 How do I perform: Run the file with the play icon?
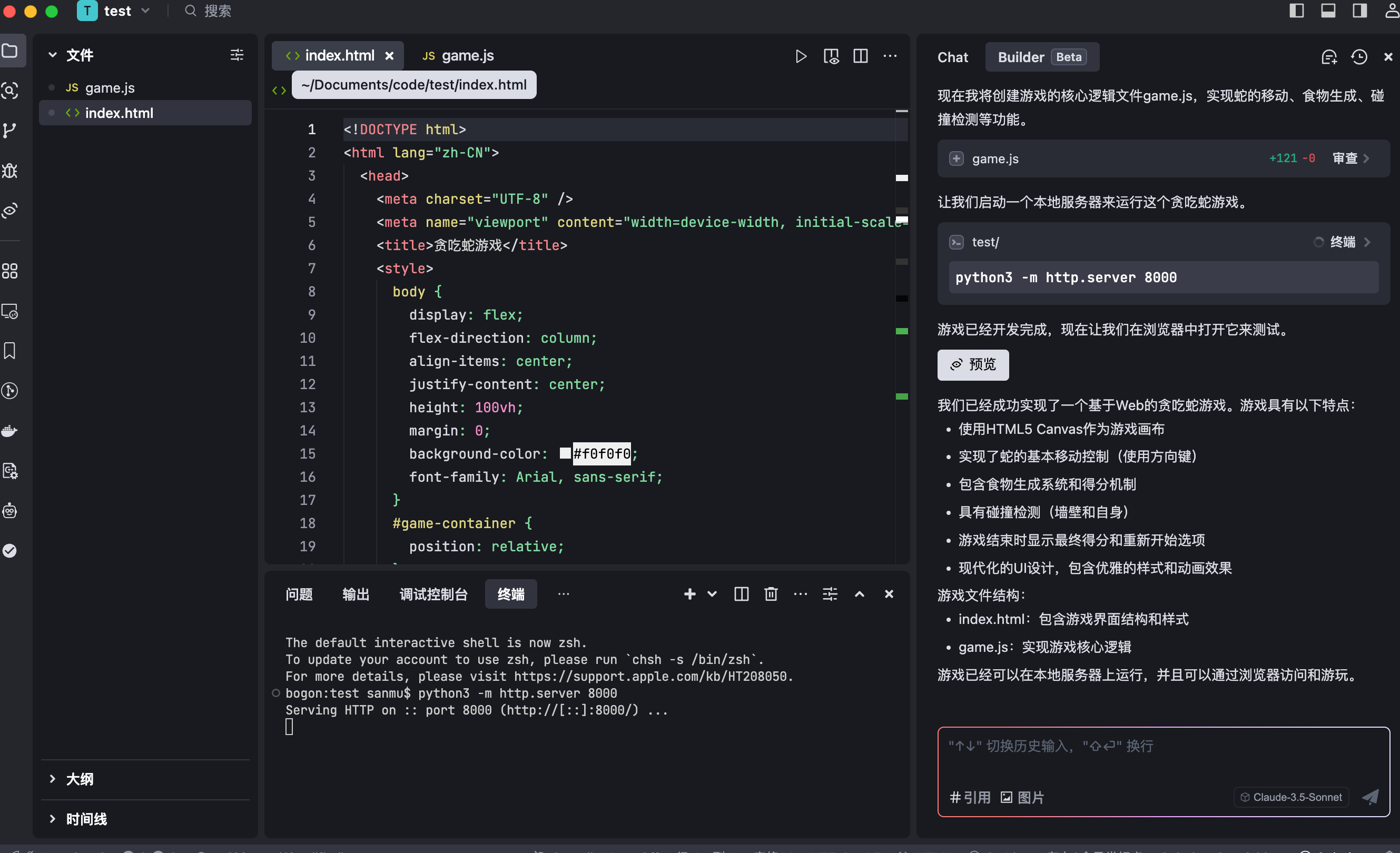pyautogui.click(x=801, y=56)
